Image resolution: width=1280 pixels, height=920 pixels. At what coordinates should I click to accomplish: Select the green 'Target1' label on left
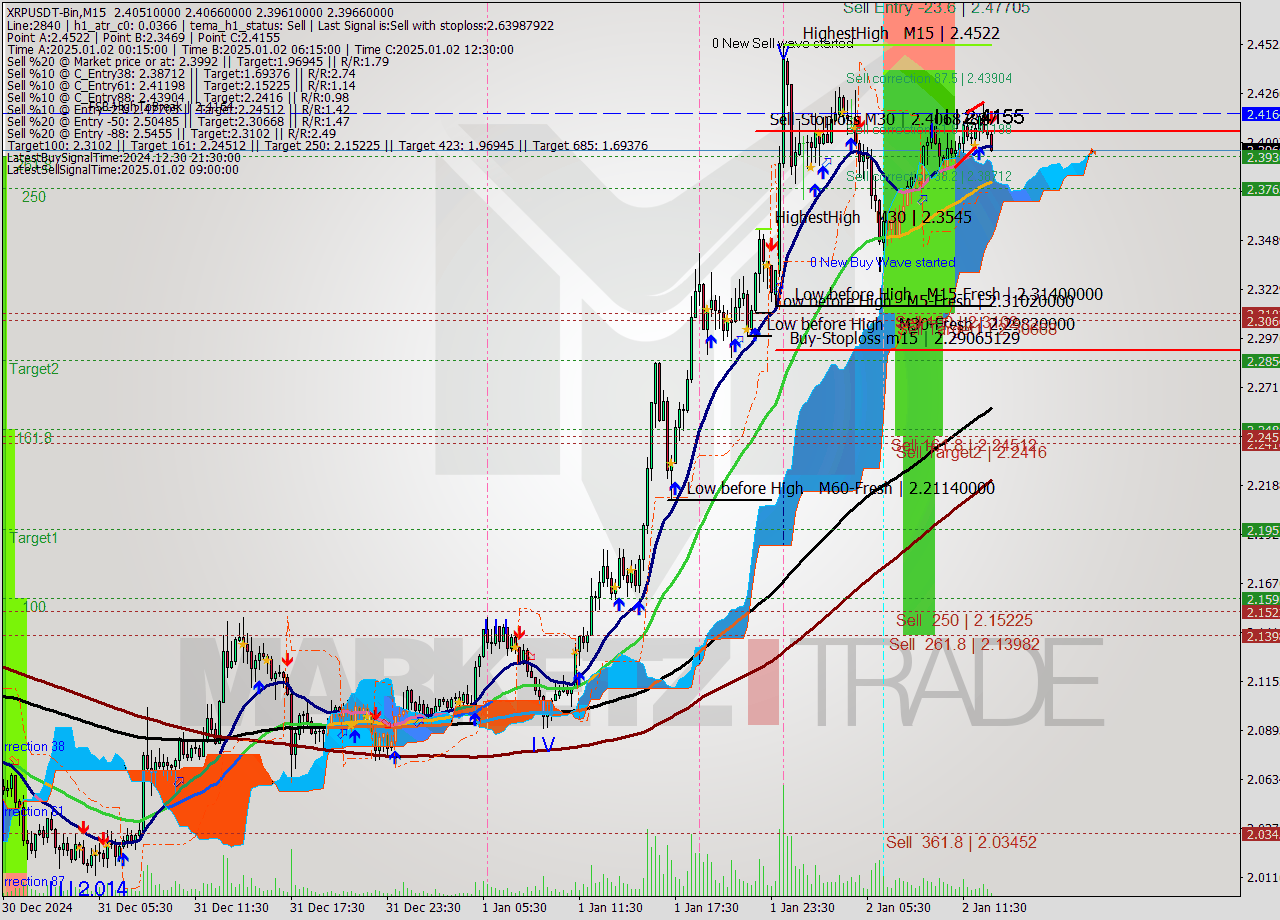click(x=34, y=538)
